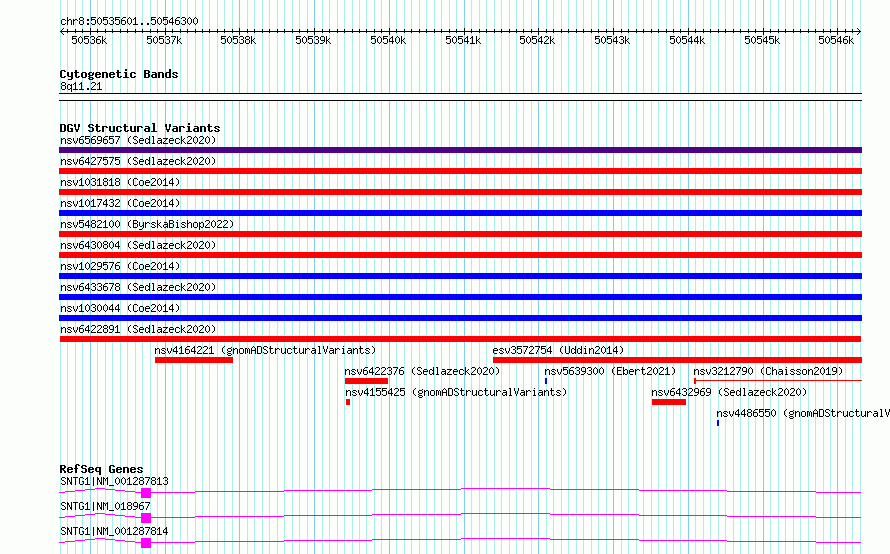
Task: Open the nsv1031818 (Coe2014) label
Action: (x=120, y=182)
